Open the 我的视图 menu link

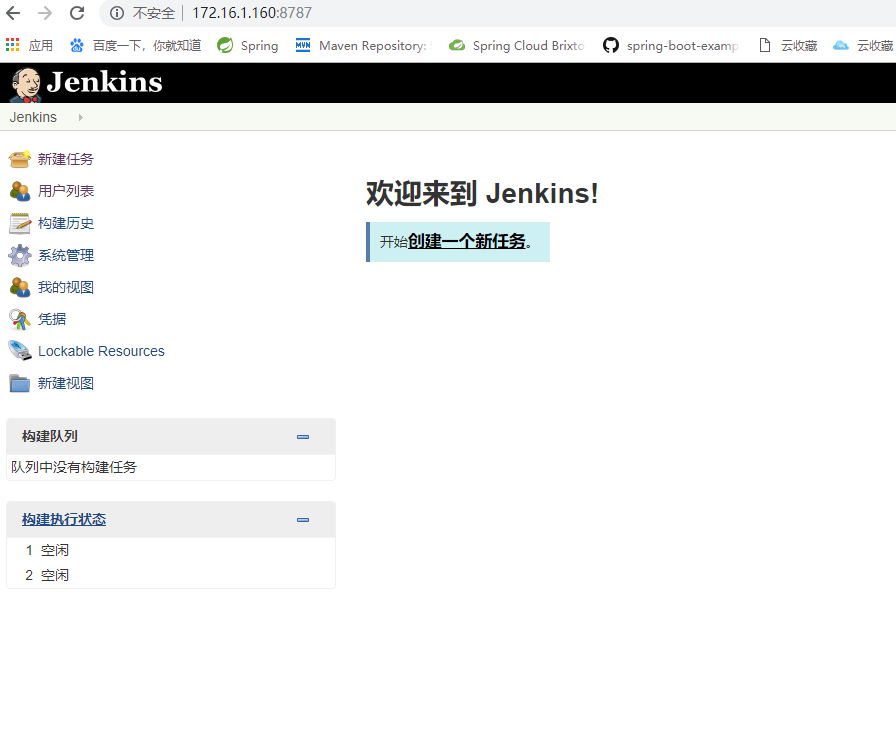tap(66, 287)
